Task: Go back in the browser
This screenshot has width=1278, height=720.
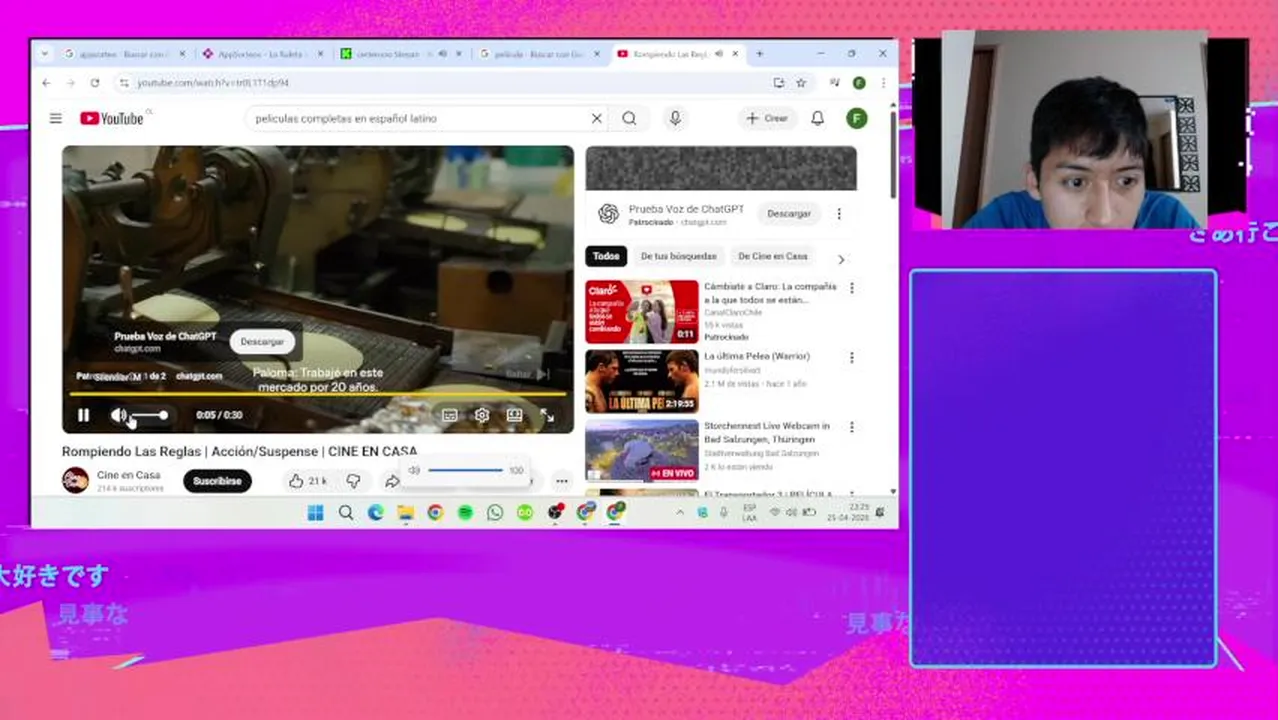Action: click(x=46, y=83)
